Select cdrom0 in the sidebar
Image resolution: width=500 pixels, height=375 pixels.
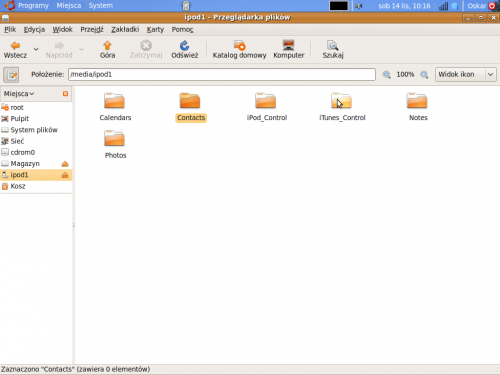point(36,152)
